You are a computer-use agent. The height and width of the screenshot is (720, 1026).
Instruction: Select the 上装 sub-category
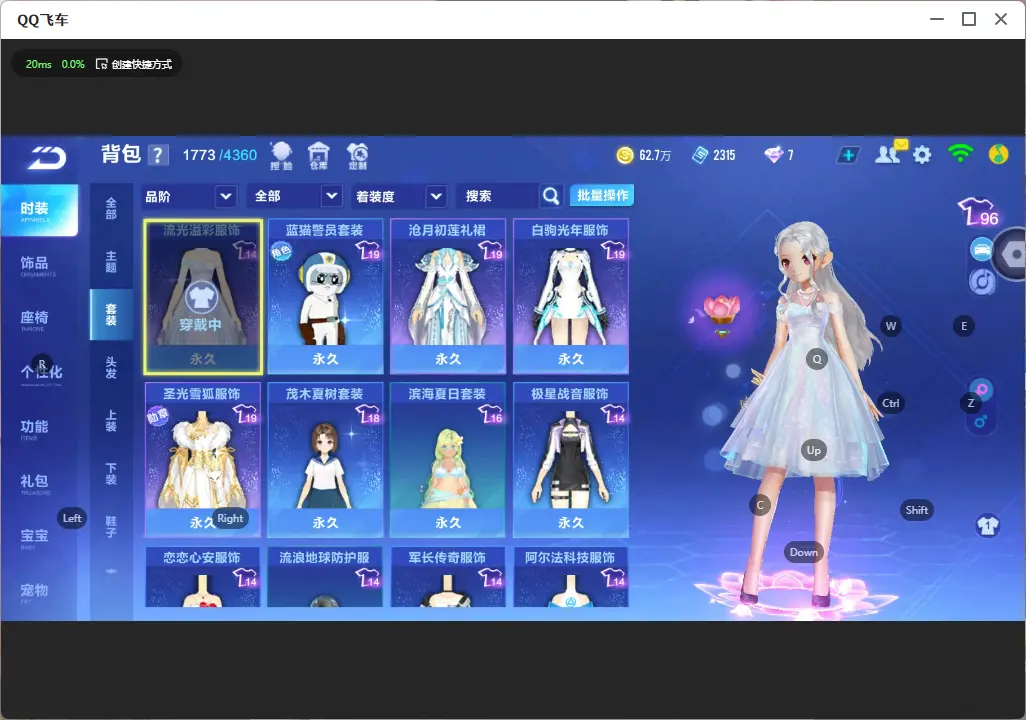111,420
